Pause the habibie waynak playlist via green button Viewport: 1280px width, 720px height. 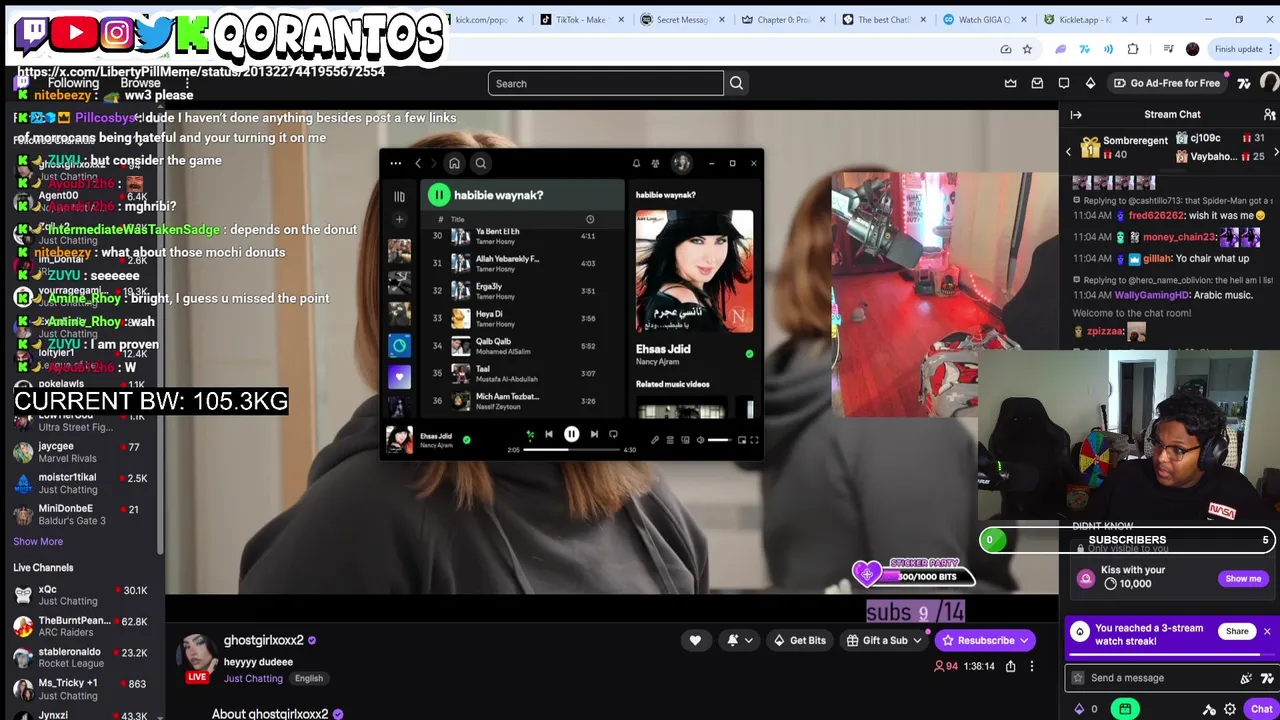[x=439, y=195]
